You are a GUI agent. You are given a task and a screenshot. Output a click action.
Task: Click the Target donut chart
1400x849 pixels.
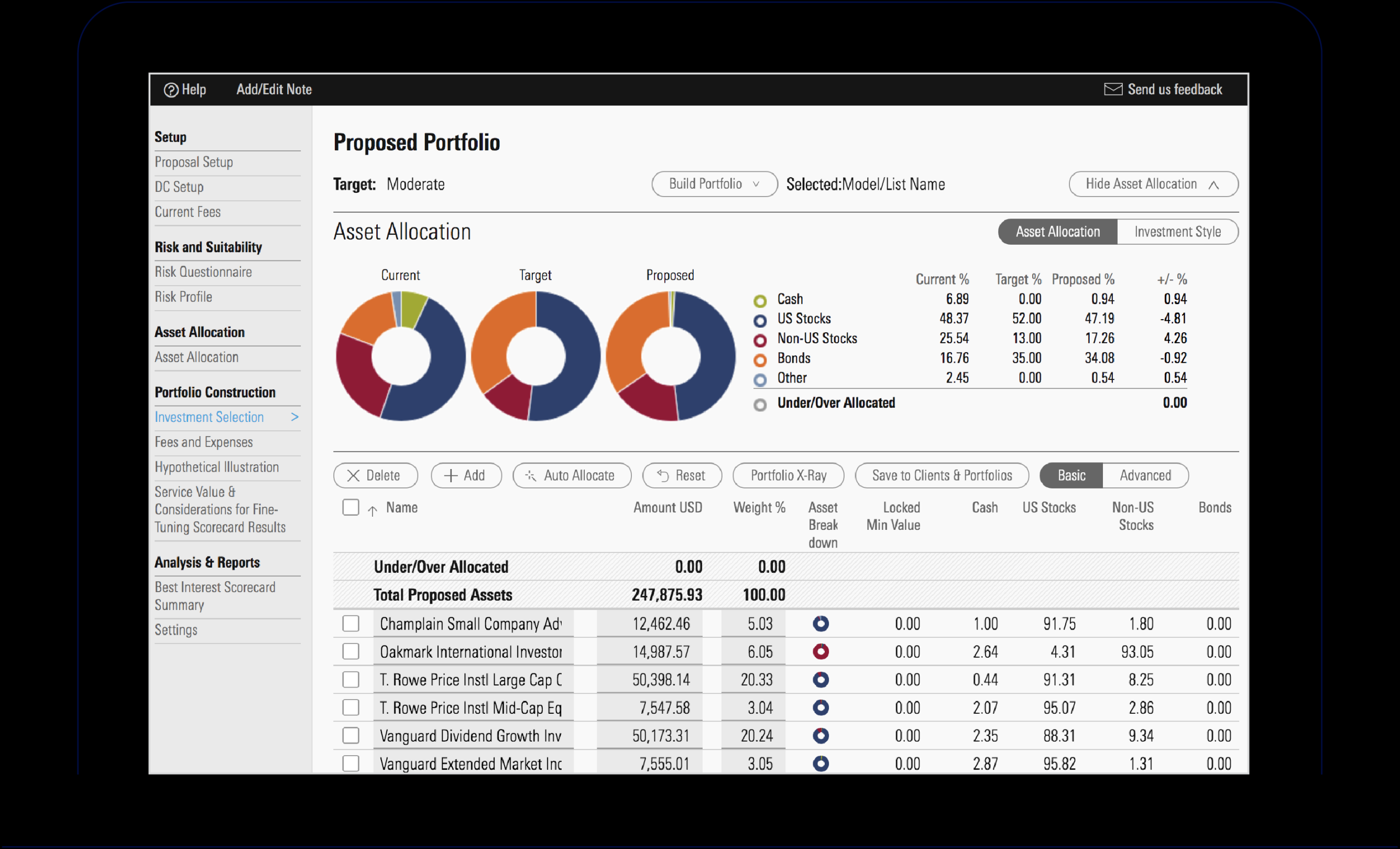coord(535,356)
